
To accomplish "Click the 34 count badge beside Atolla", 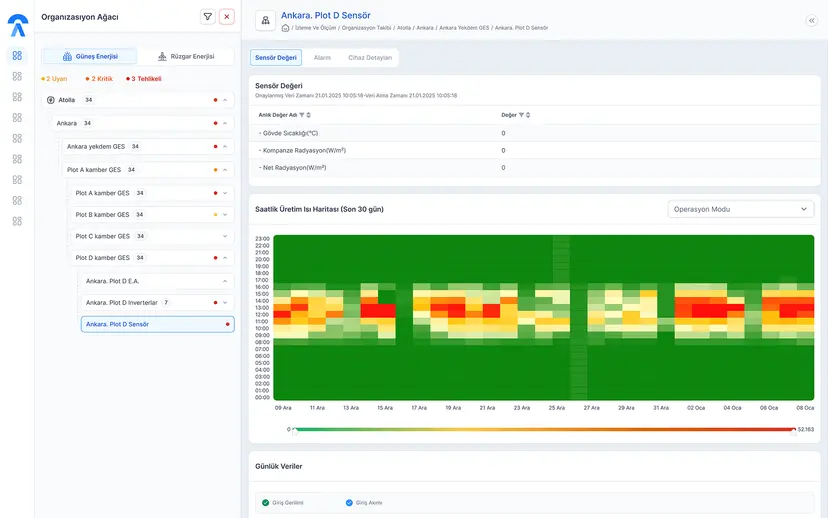I will pos(89,100).
